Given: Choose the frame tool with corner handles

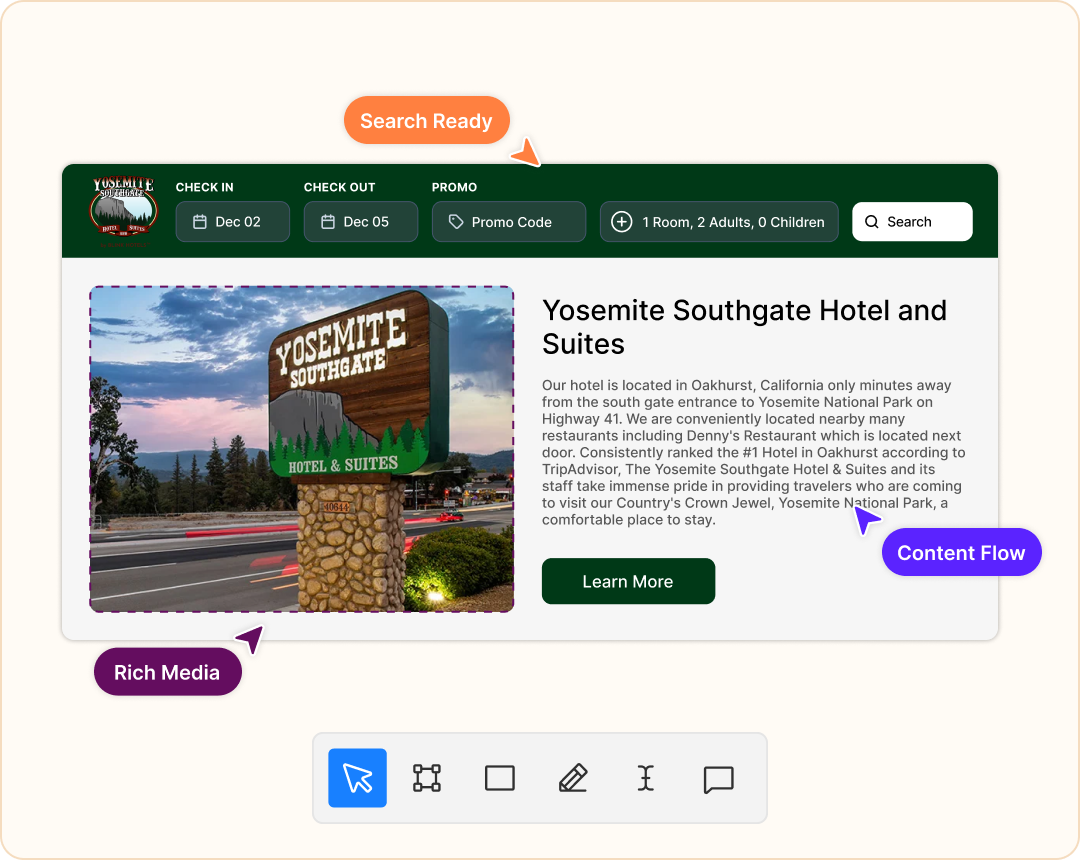Looking at the screenshot, I should (x=427, y=778).
